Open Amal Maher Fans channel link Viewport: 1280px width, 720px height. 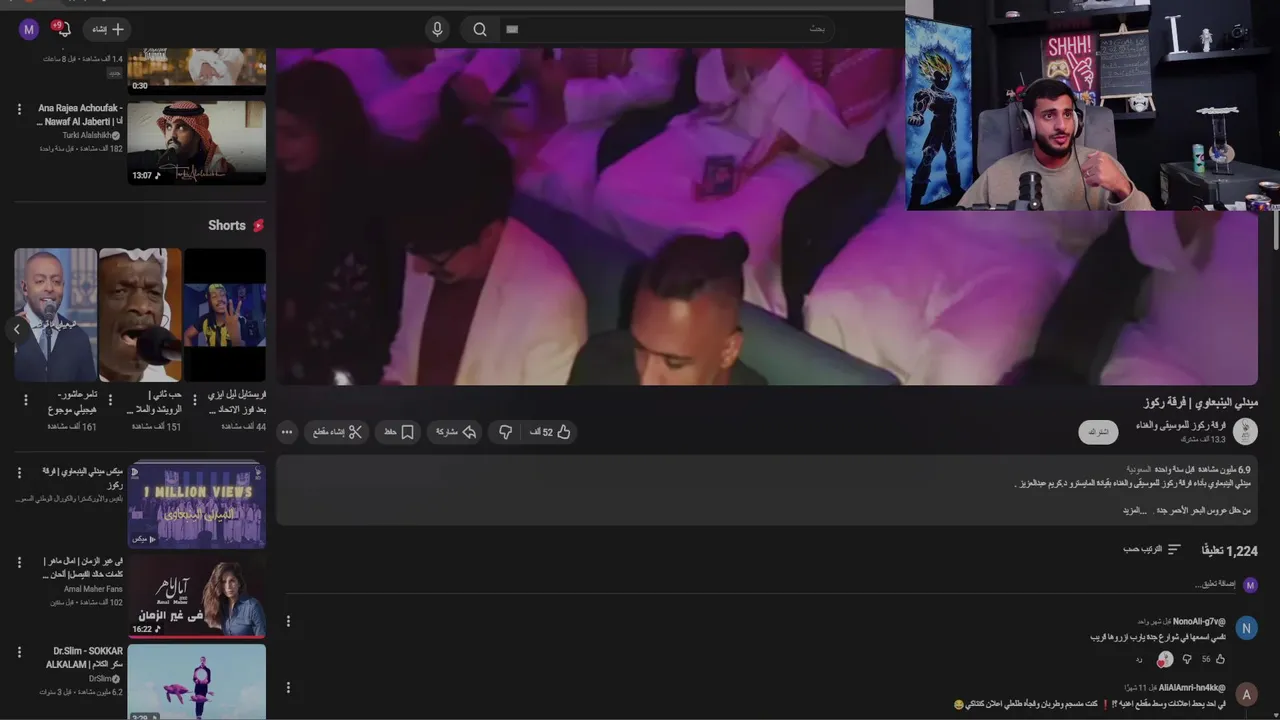94,589
